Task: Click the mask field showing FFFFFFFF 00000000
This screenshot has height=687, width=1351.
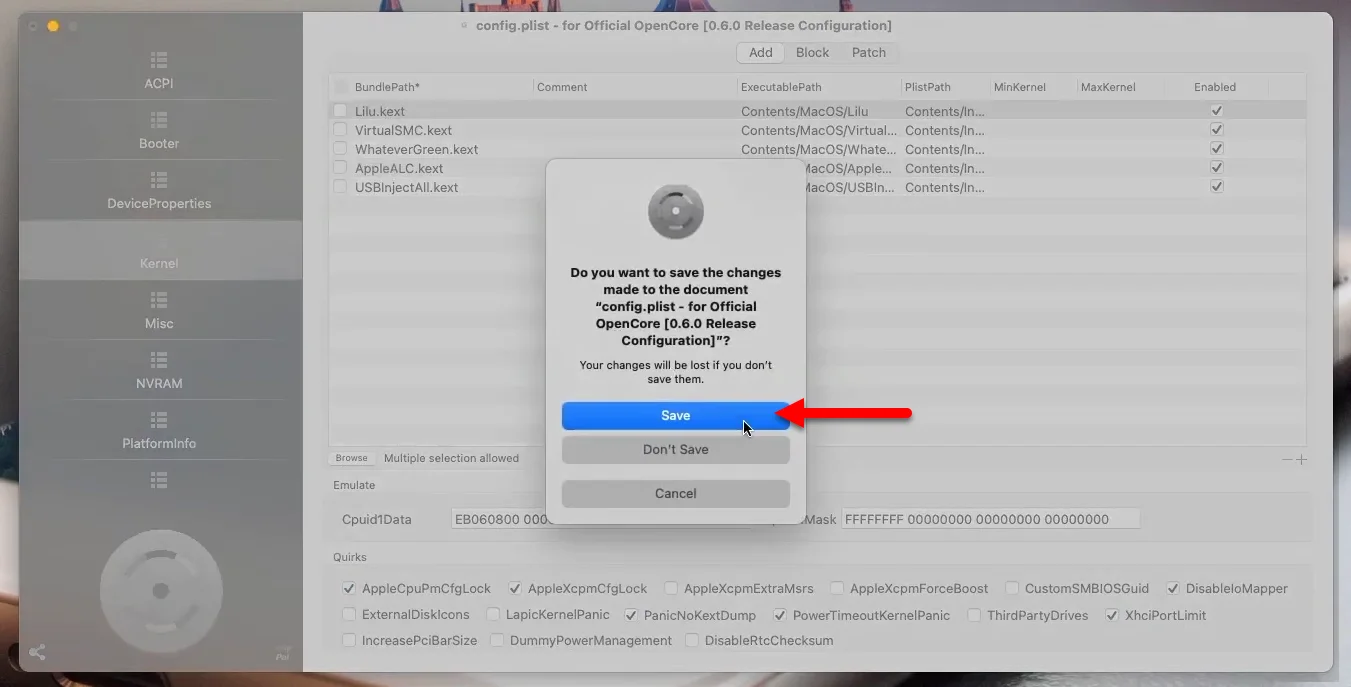Action: [990, 519]
